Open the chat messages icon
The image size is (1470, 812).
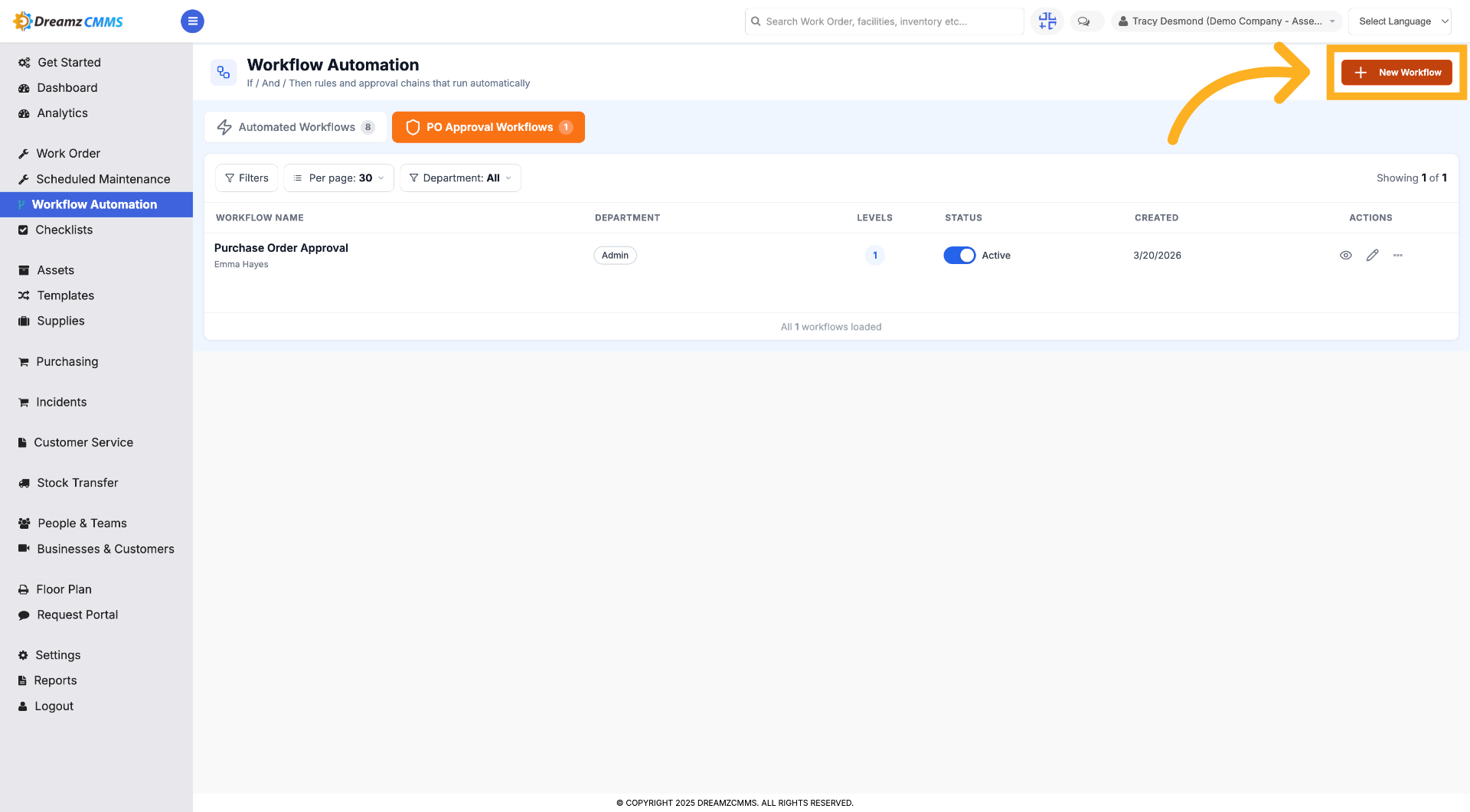1084,21
